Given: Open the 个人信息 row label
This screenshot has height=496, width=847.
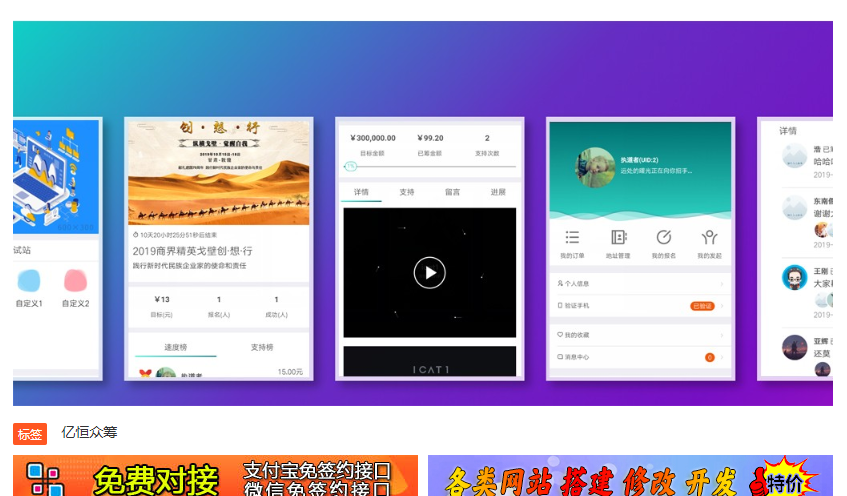Looking at the screenshot, I should click(576, 284).
